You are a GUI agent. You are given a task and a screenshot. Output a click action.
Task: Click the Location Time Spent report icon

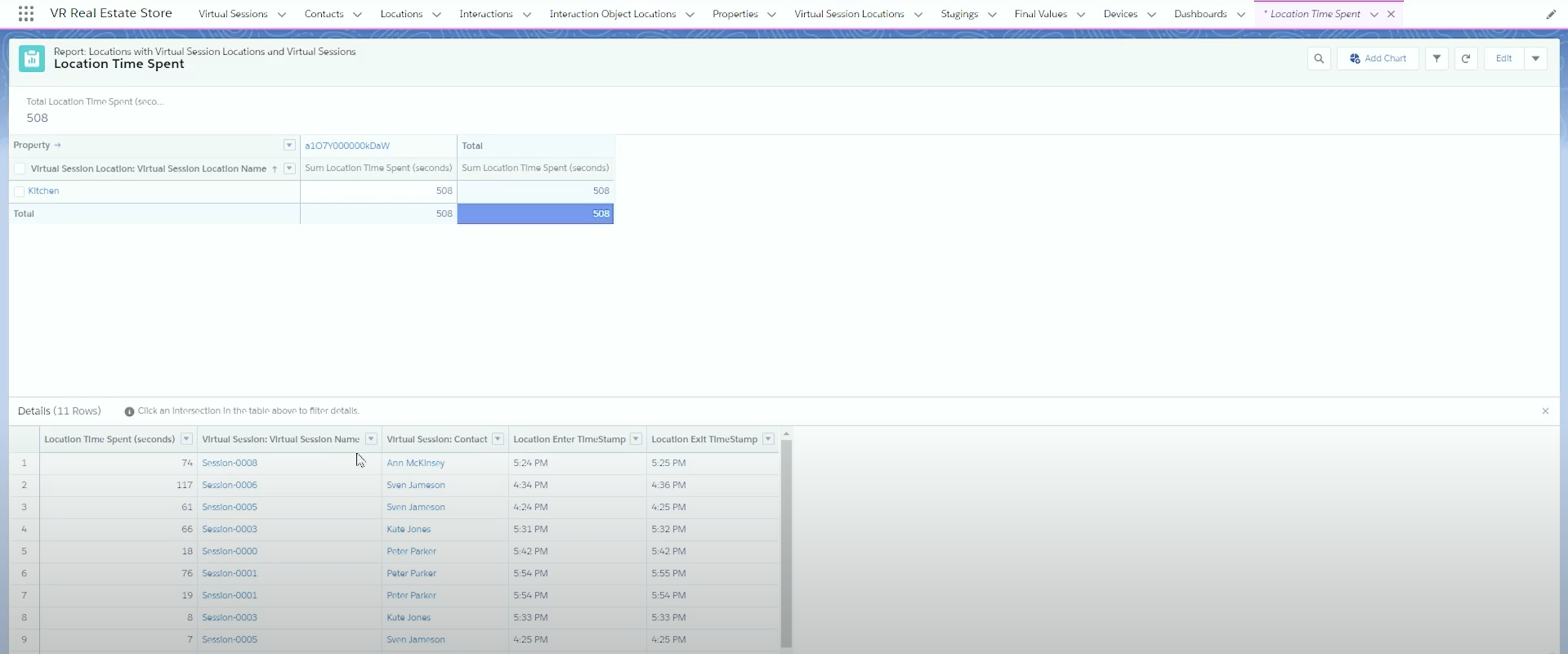pyautogui.click(x=32, y=59)
